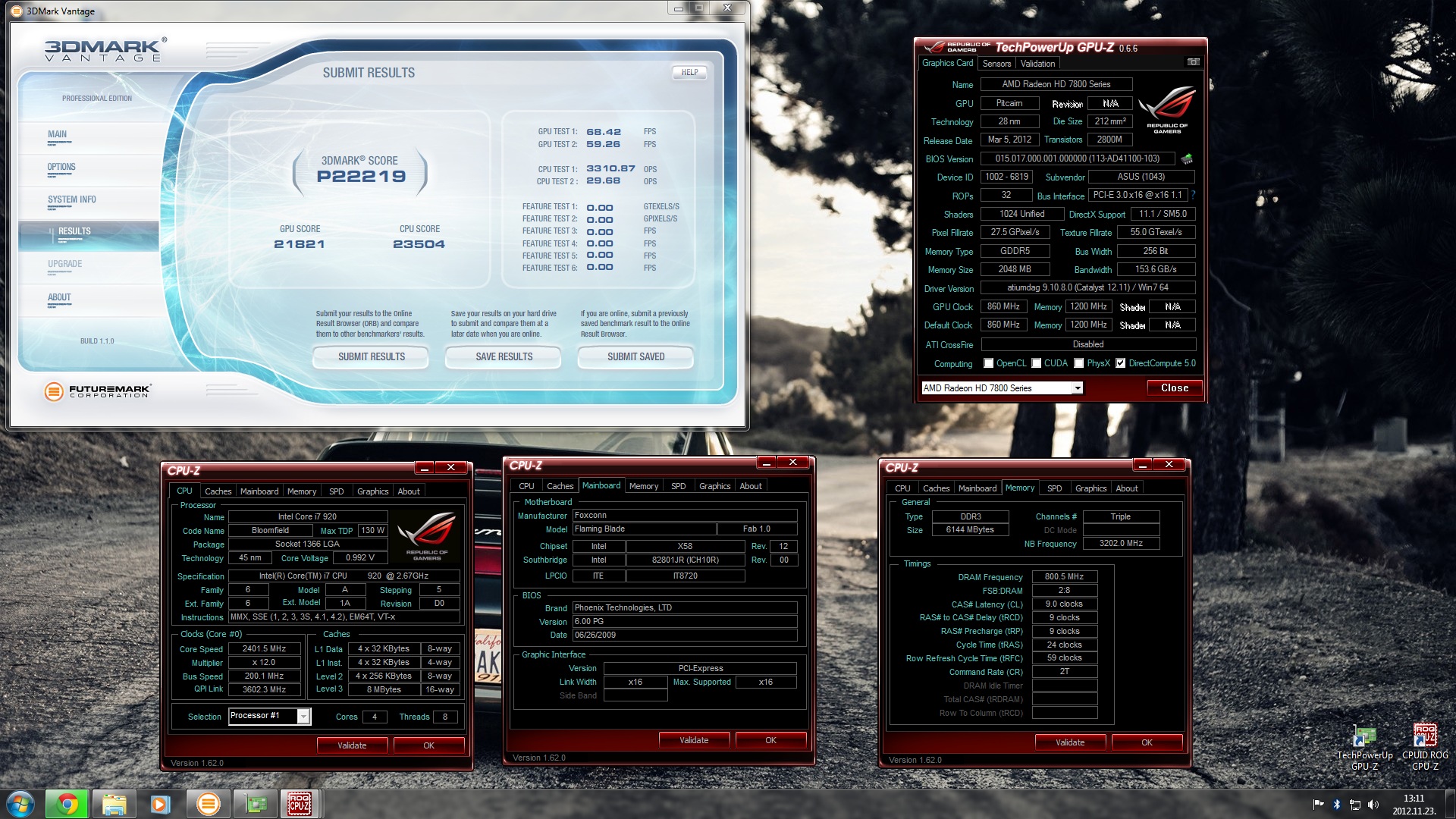The width and height of the screenshot is (1456, 819).
Task: Click the GPU-Z graphics card taskbar icon
Action: [x=256, y=804]
